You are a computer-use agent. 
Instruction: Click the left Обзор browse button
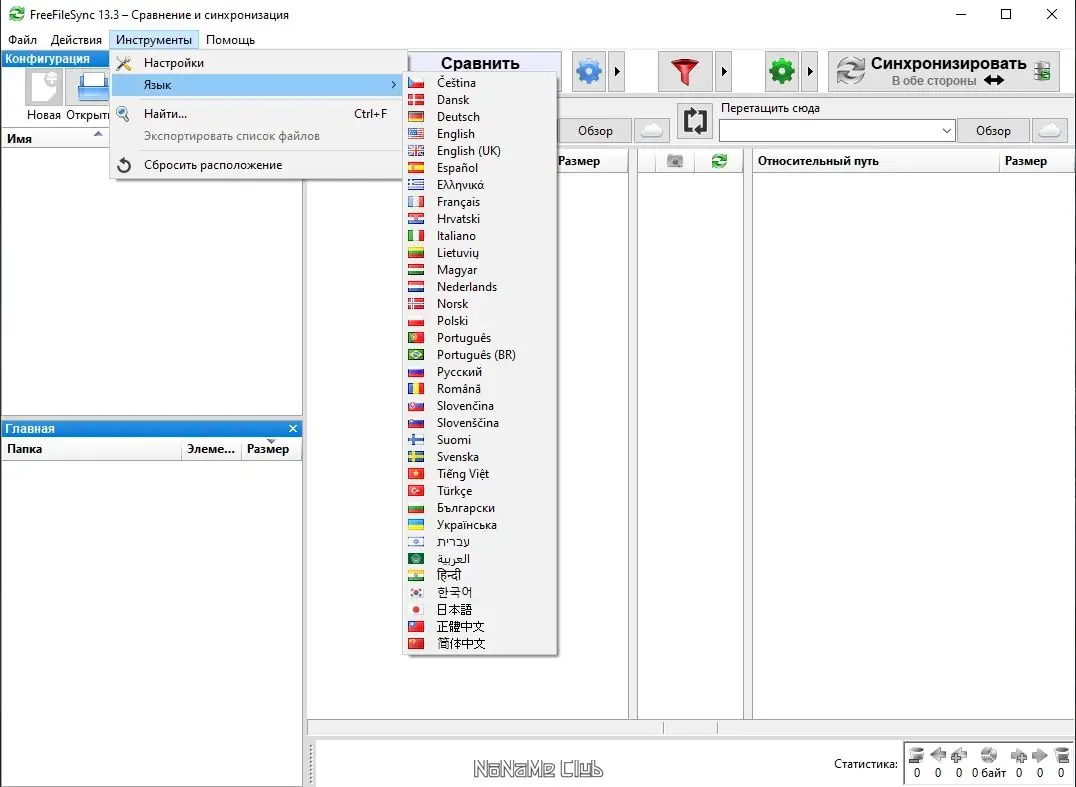[x=595, y=130]
